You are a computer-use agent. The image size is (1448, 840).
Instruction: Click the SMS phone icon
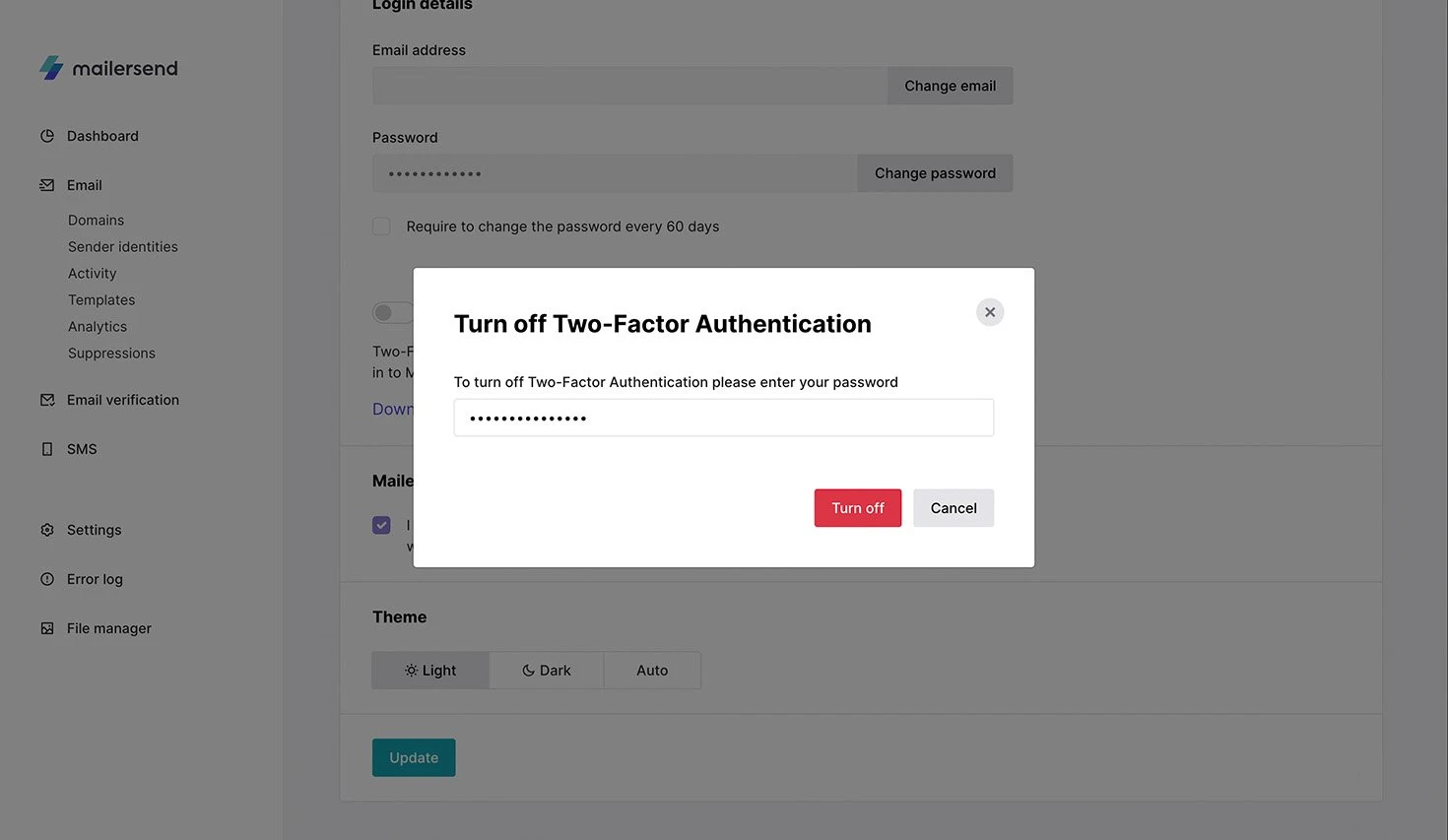click(47, 449)
